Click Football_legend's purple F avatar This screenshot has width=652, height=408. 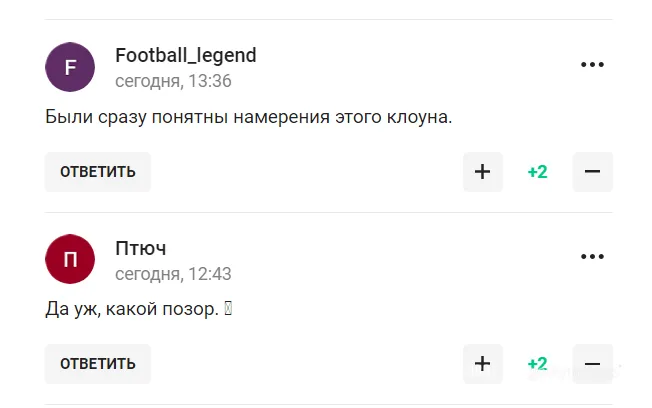pos(70,67)
